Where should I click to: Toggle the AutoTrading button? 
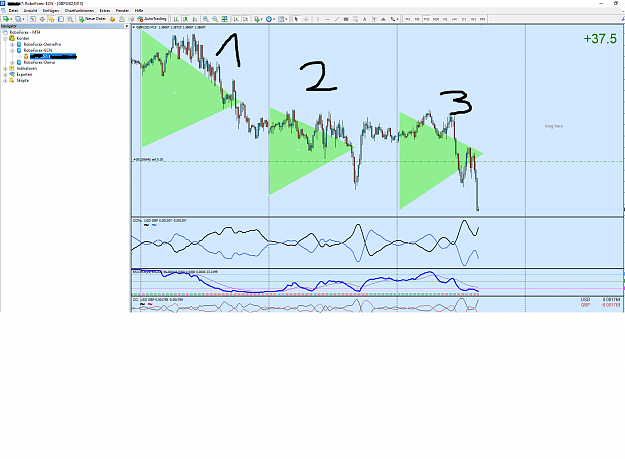point(152,19)
